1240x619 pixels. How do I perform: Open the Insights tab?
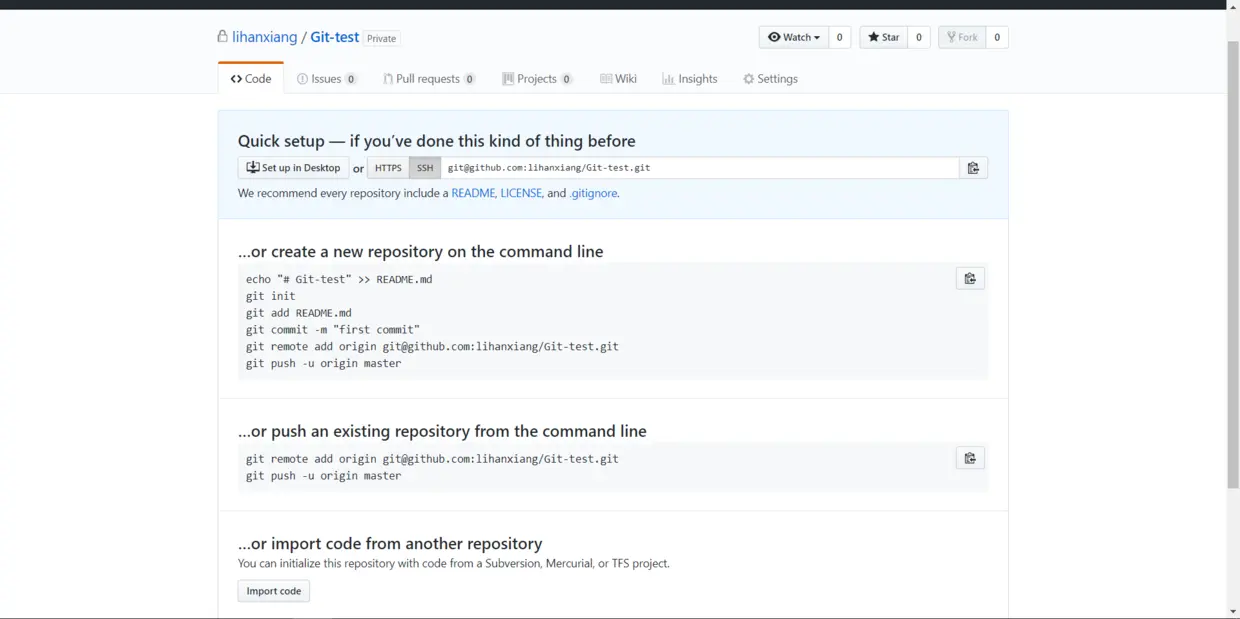(690, 79)
